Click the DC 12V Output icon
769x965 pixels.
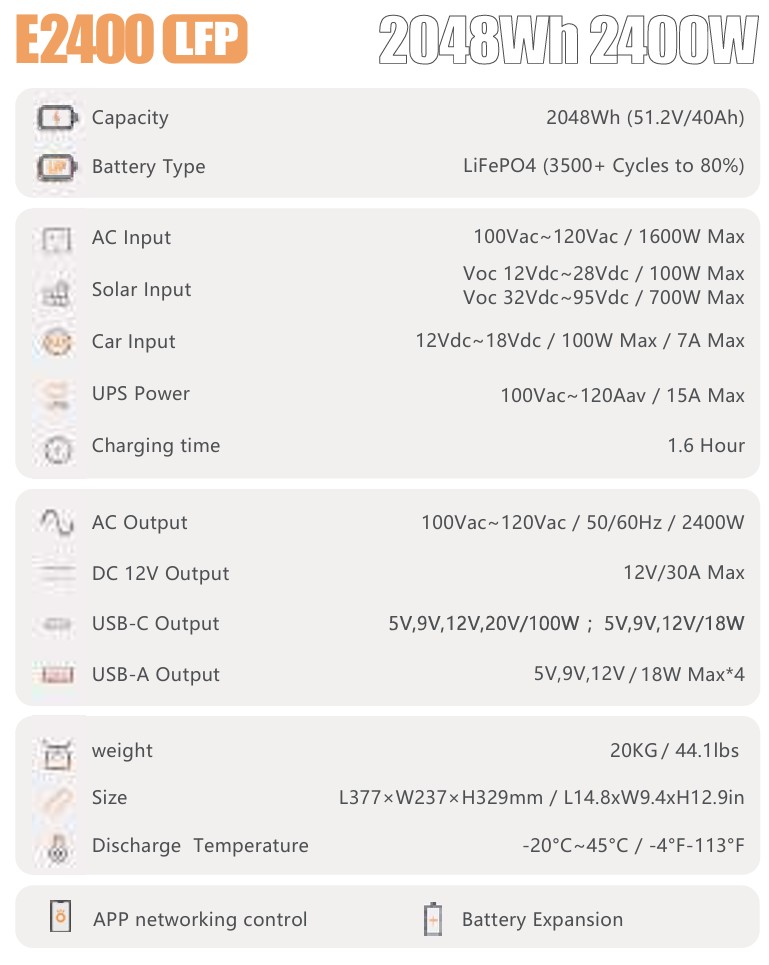(x=57, y=574)
